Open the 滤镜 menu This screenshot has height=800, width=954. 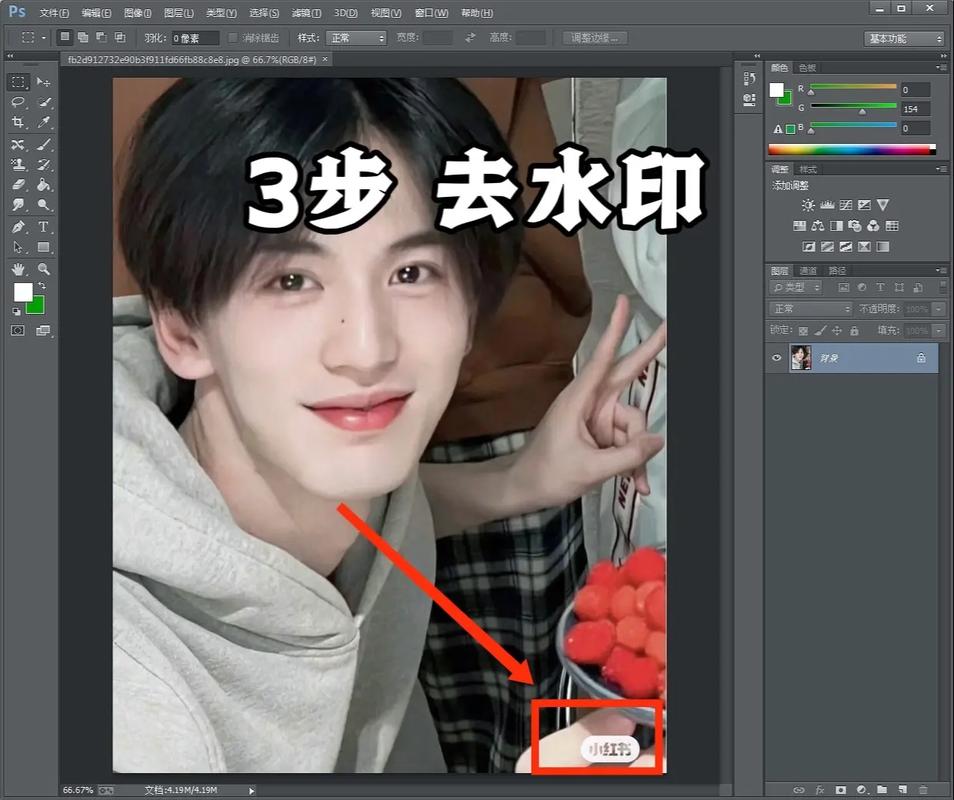[x=306, y=13]
